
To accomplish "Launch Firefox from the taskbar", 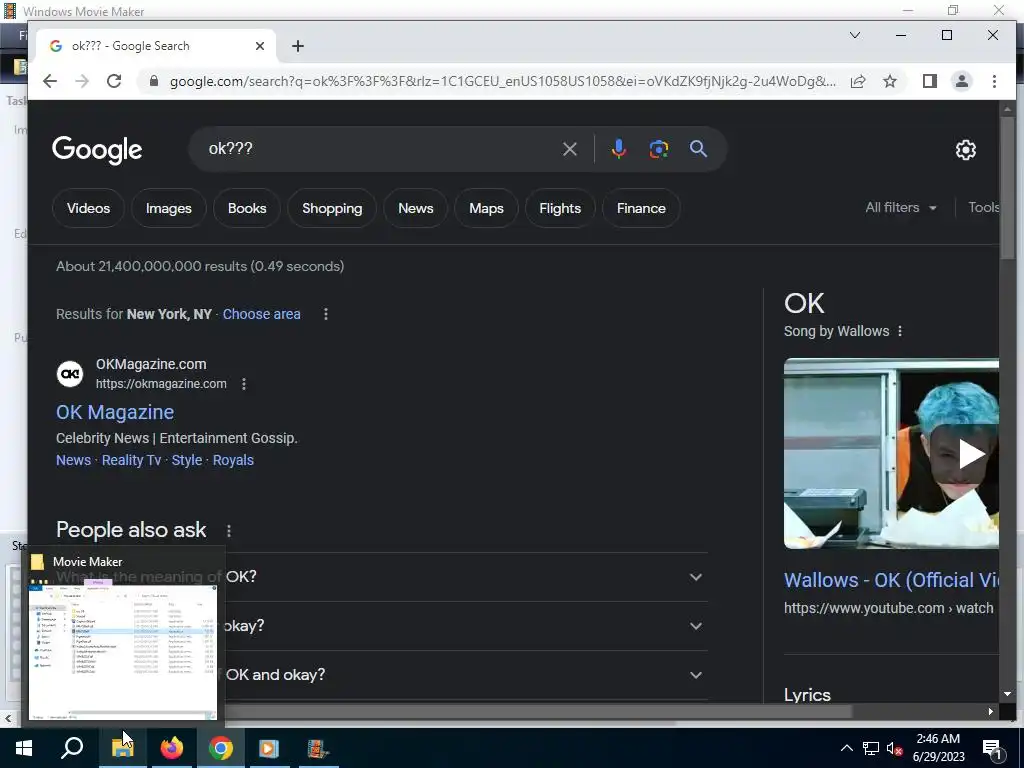I will pos(172,748).
